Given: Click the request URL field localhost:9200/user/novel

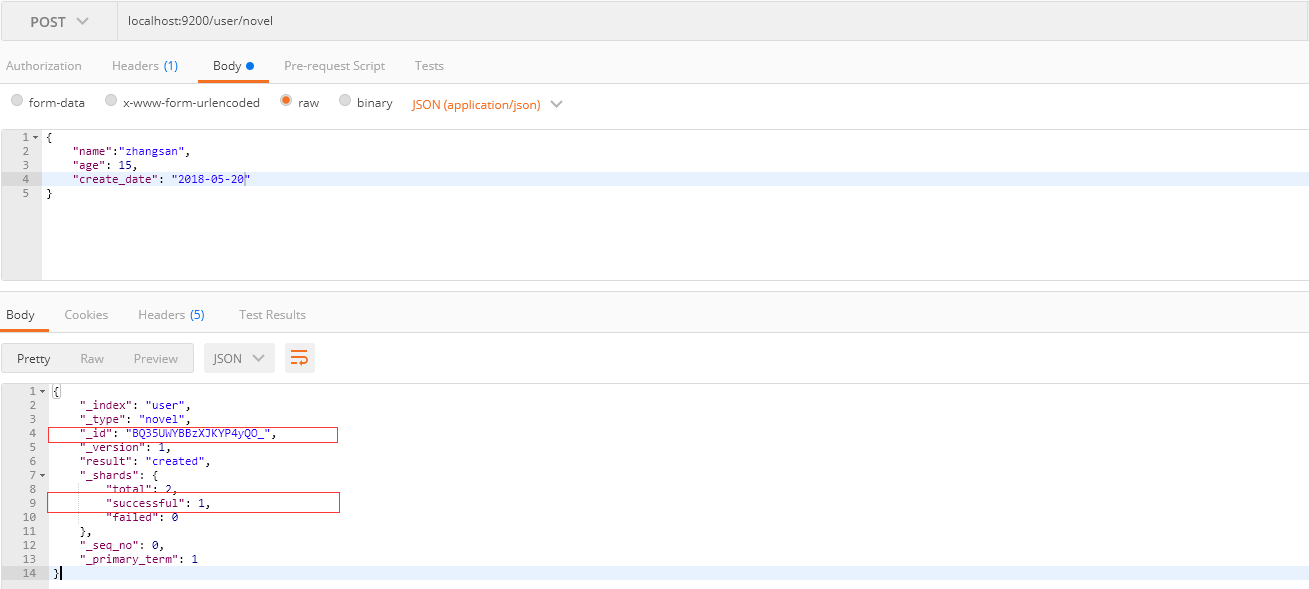Looking at the screenshot, I should [x=713, y=21].
